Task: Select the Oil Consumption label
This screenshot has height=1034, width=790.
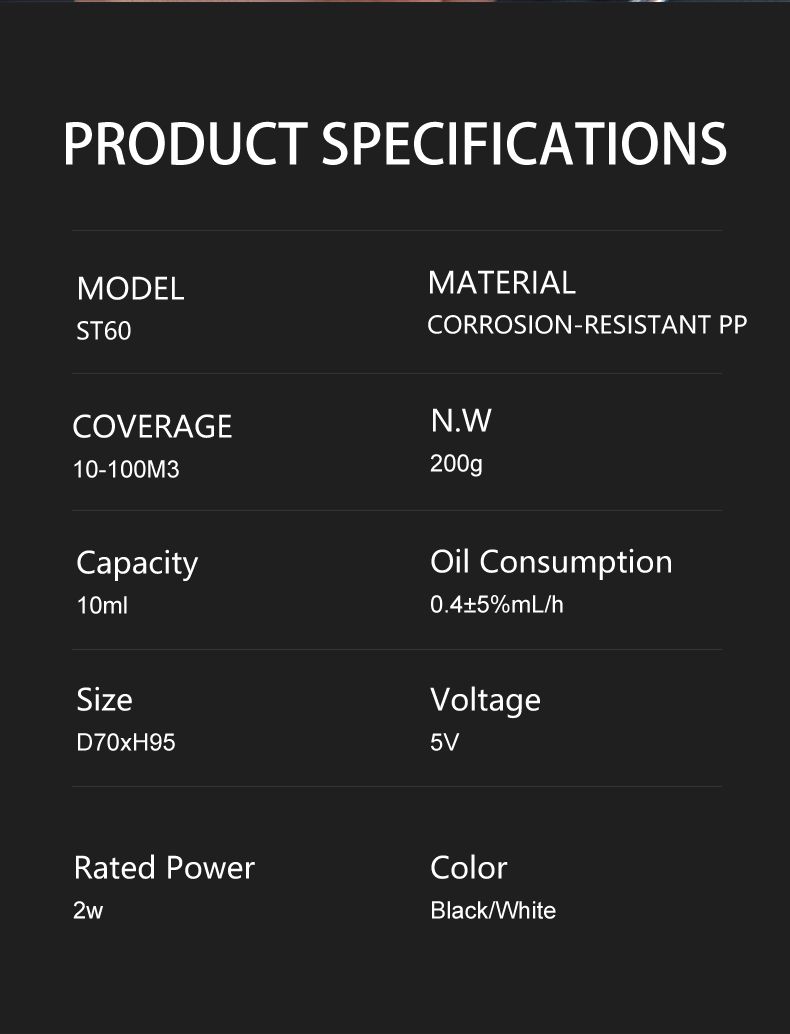Action: click(551, 563)
